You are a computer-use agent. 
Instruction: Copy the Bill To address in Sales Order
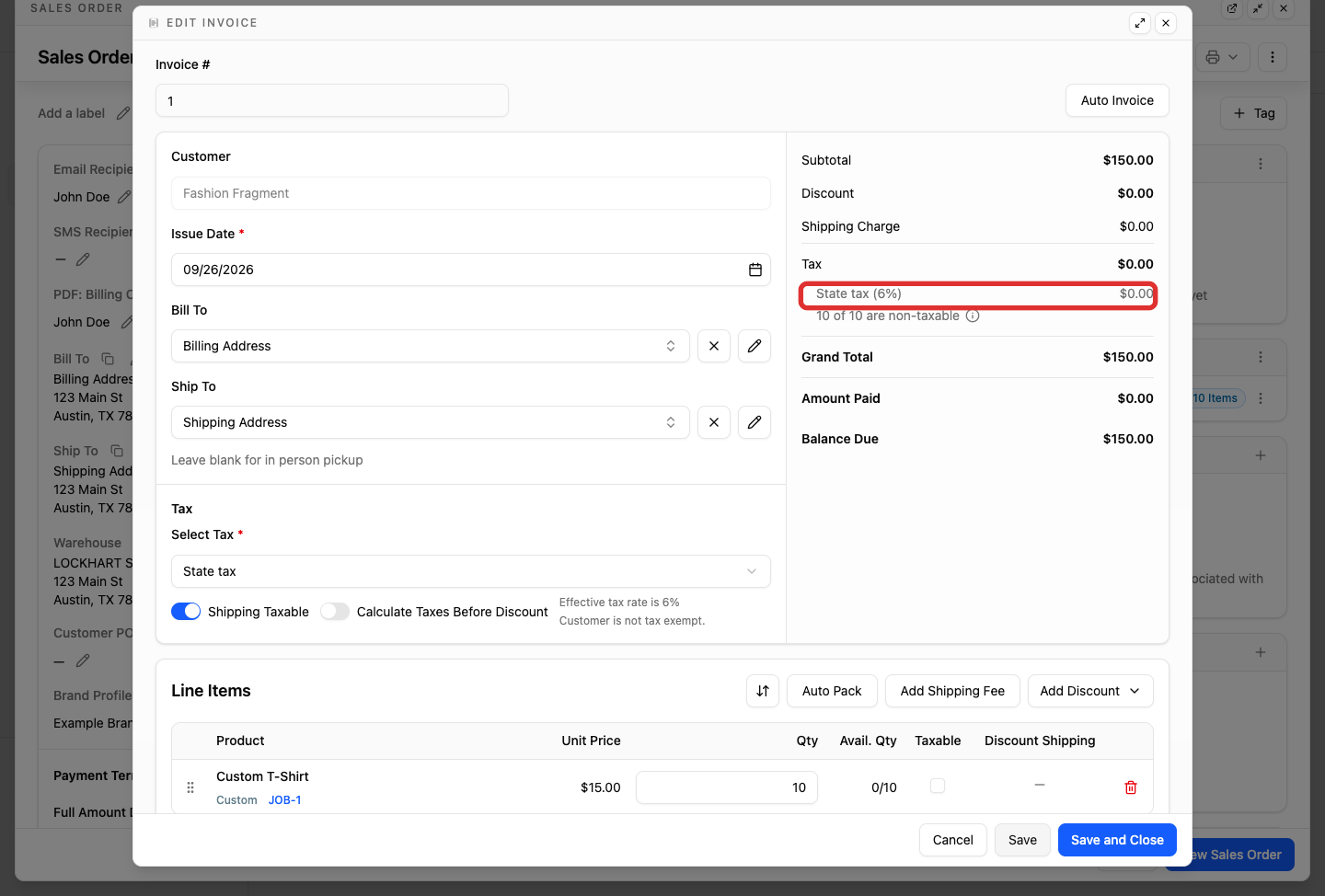108,359
